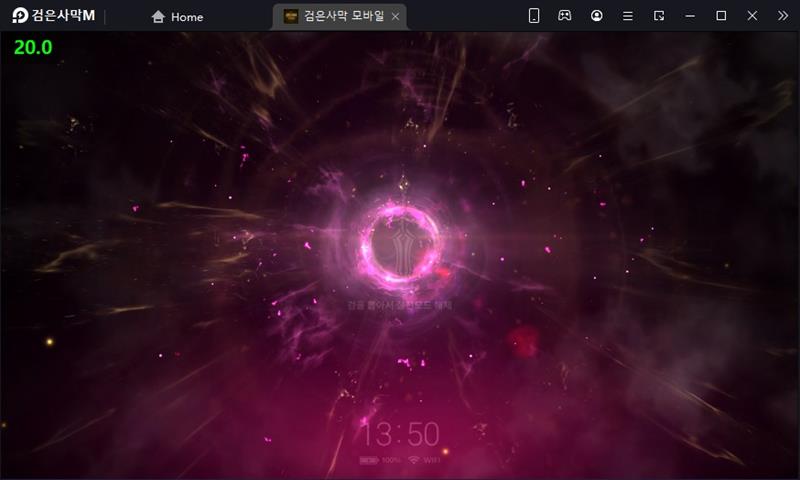Switch to the 검은사막 모바일 tab
Image resolution: width=800 pixels, height=480 pixels.
pyautogui.click(x=339, y=16)
